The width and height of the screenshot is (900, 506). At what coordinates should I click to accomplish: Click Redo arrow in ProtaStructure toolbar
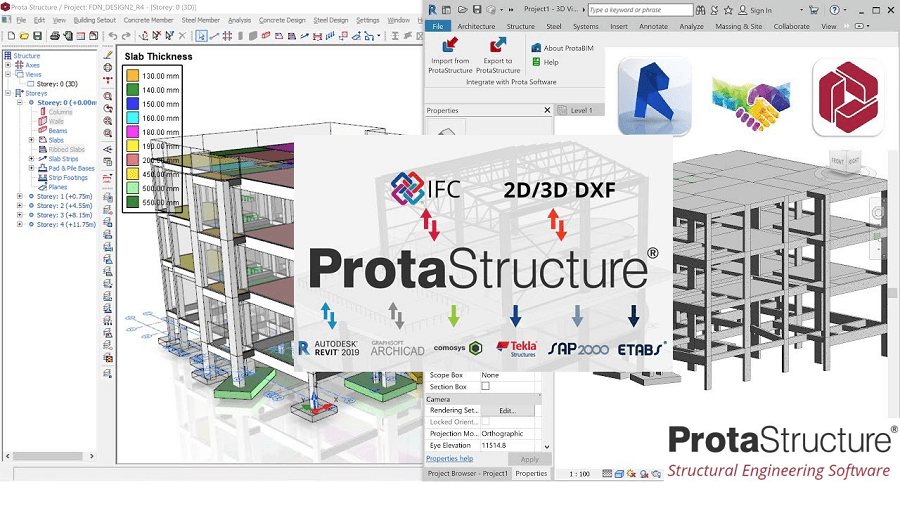(x=126, y=36)
